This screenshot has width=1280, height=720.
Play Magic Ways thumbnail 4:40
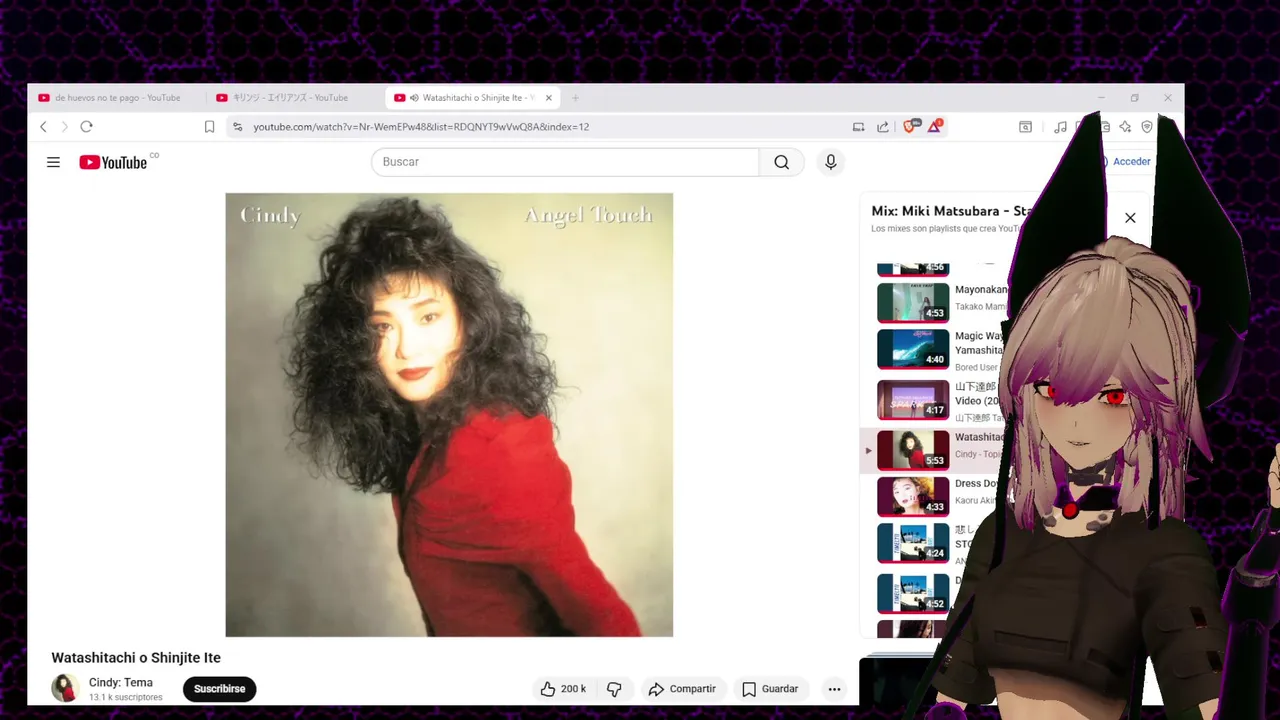[913, 349]
